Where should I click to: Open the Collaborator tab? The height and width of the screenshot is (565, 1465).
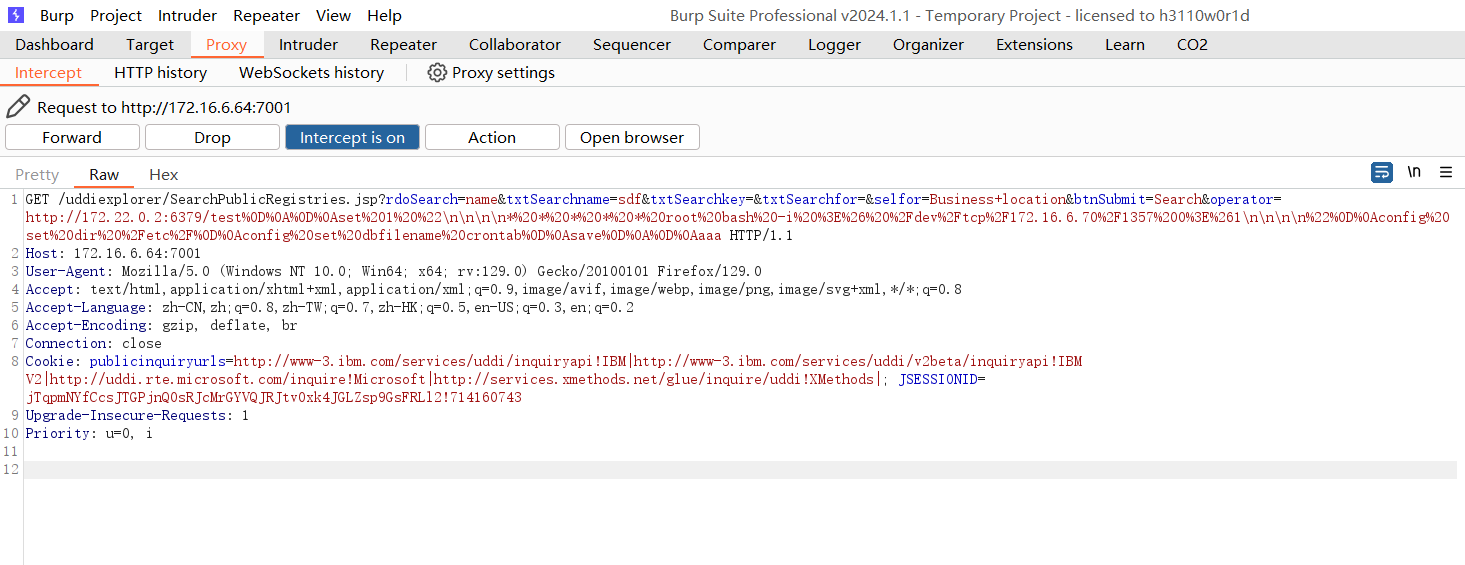(515, 45)
